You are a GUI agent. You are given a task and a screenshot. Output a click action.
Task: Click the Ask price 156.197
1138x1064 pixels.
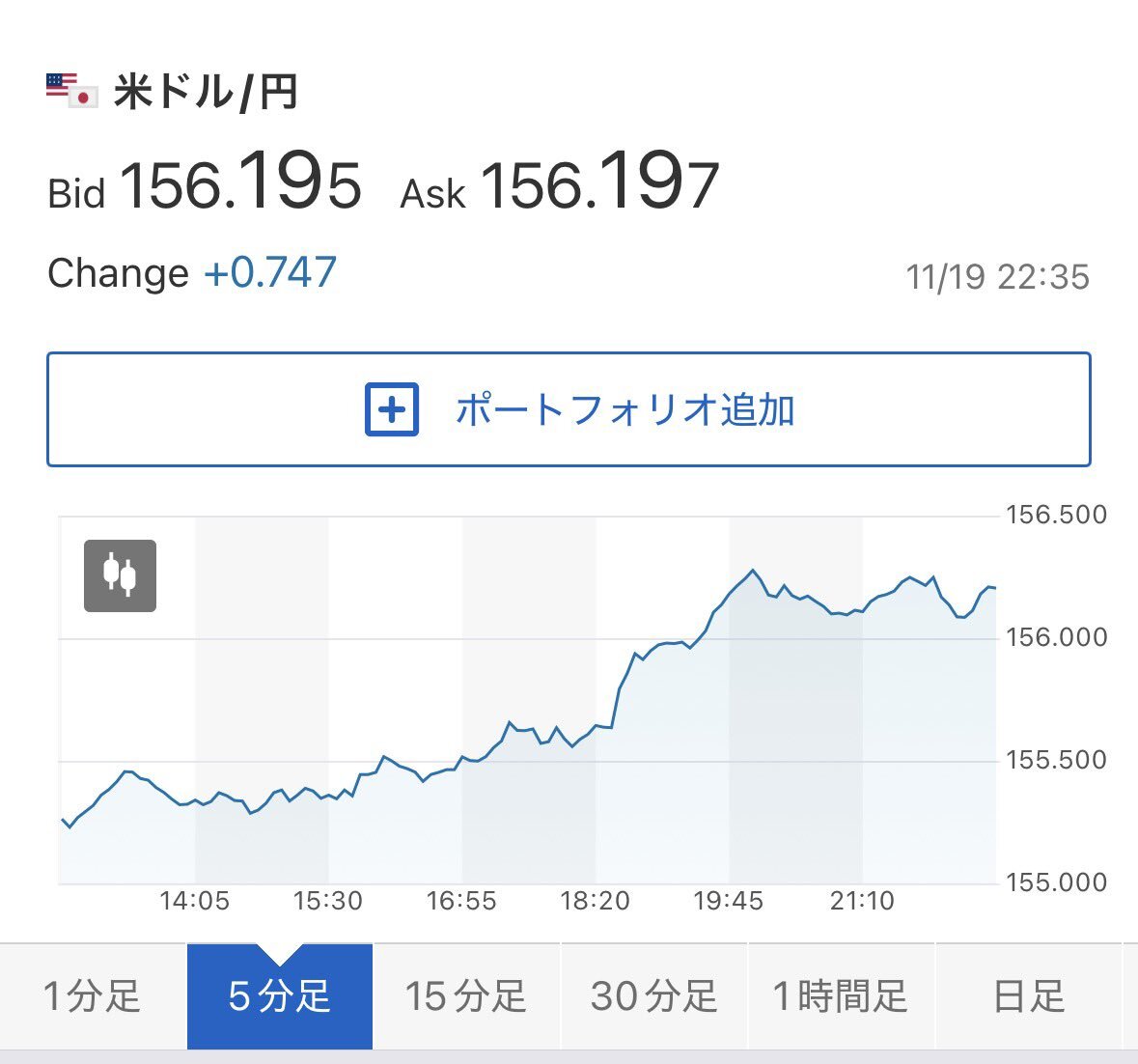click(x=599, y=184)
